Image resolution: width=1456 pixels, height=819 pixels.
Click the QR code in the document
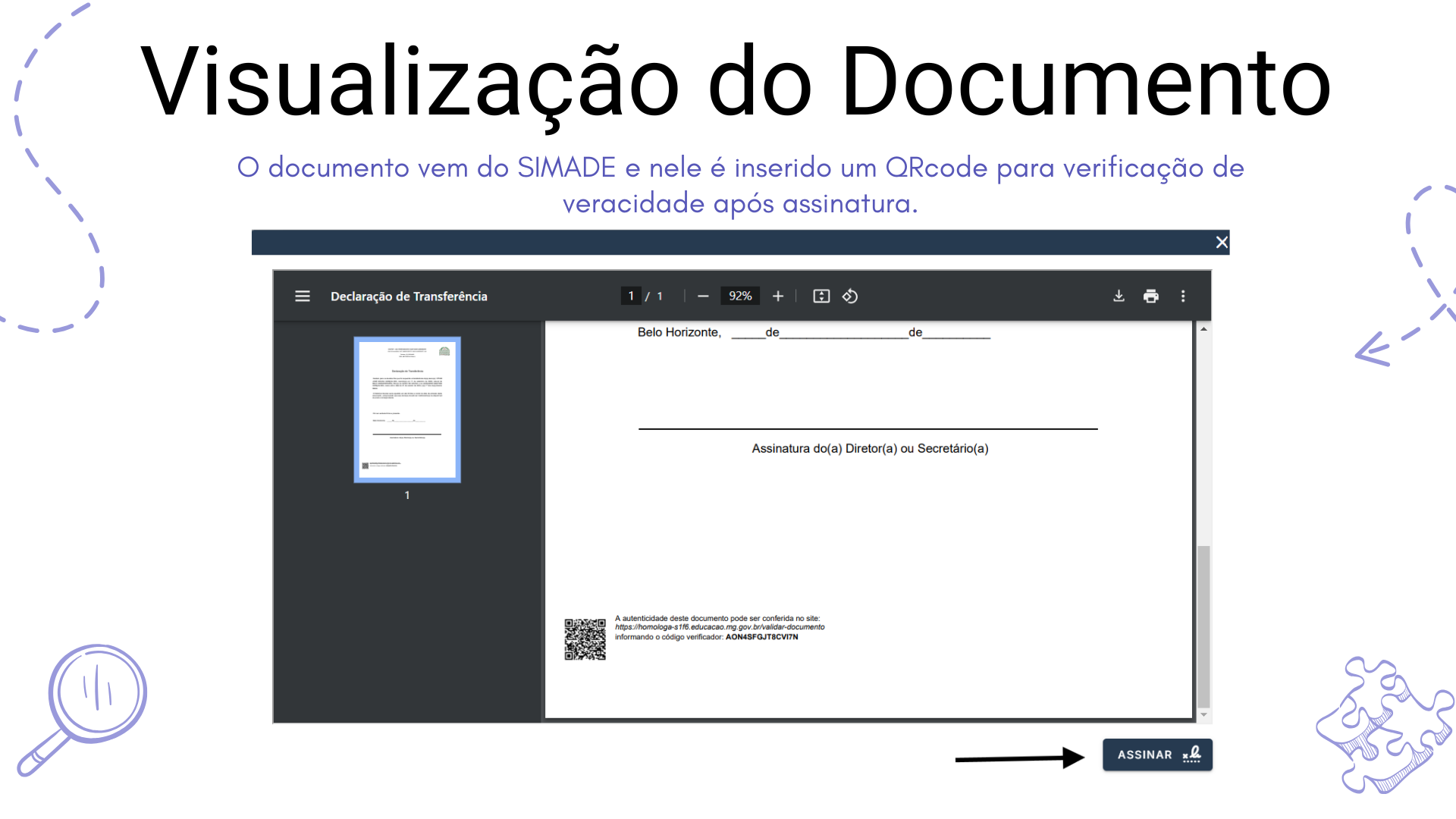pyautogui.click(x=585, y=639)
